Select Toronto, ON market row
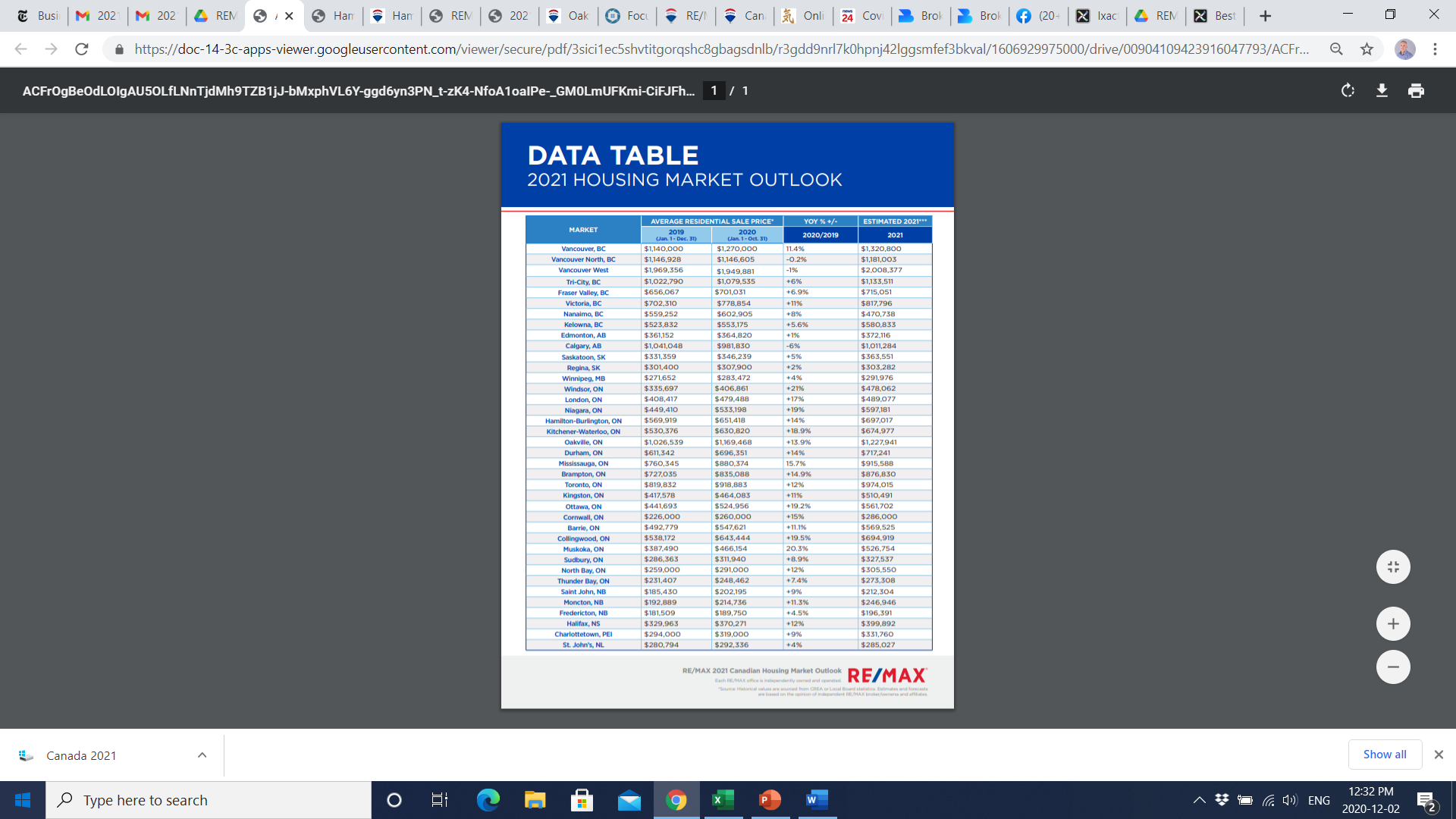Screen dimensions: 1456x819 [x=729, y=485]
